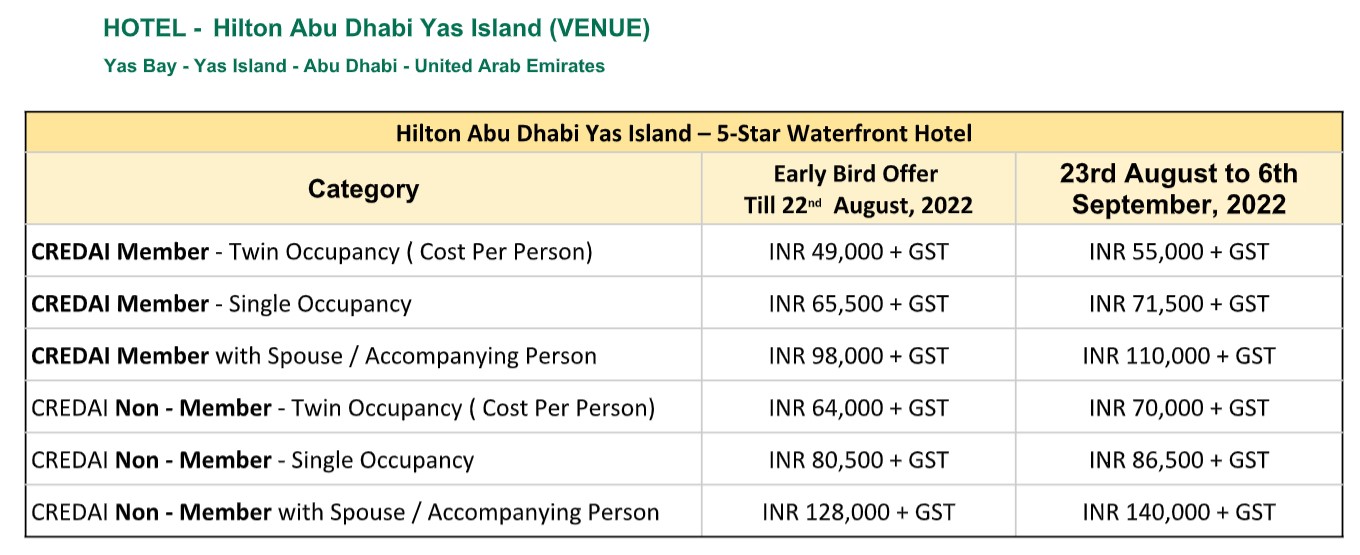Select the Category column header
Image resolution: width=1360 pixels, height=555 pixels.
pos(363,189)
